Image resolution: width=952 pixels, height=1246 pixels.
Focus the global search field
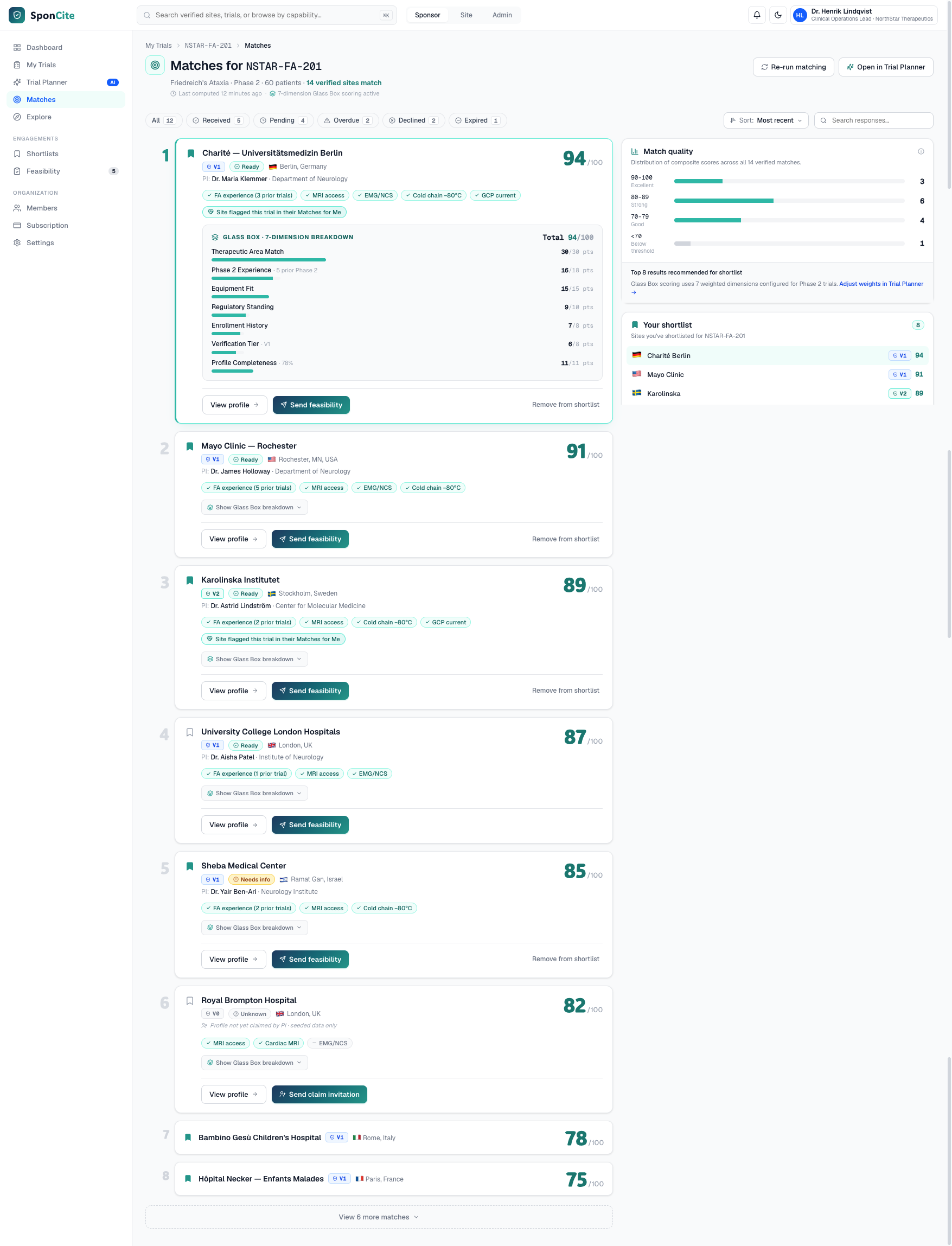(x=266, y=15)
